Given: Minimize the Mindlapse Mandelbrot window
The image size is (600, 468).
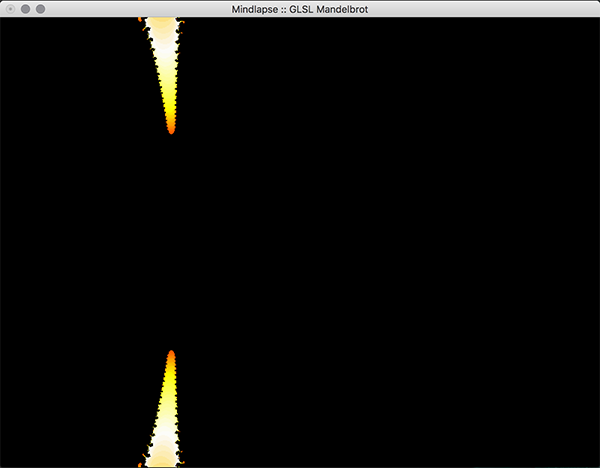Looking at the screenshot, I should pyautogui.click(x=26, y=8).
